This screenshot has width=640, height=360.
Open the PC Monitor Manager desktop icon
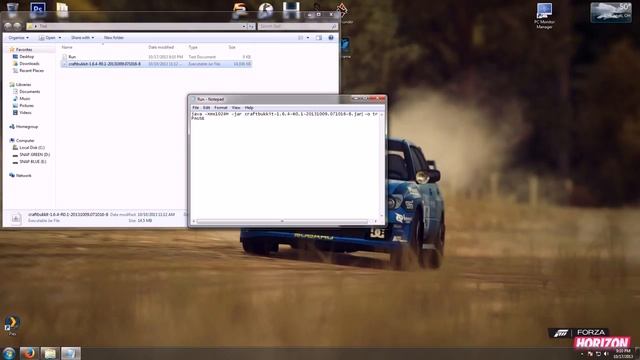544,16
